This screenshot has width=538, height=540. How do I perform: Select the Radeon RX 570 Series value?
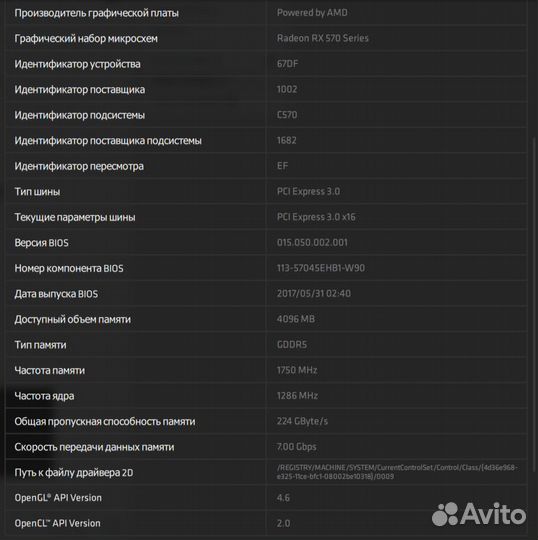point(322,38)
